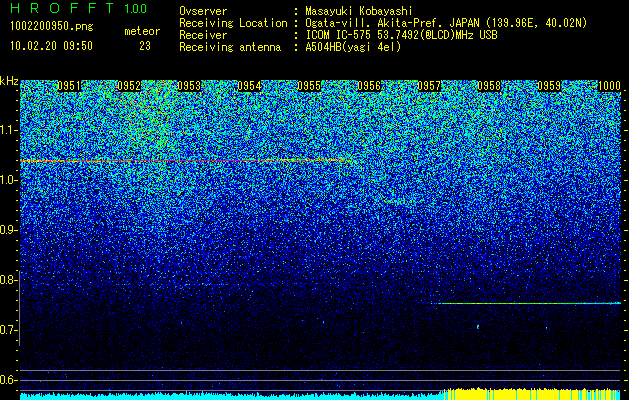Click the 0957 time marker
The width and height of the screenshot is (629, 400).
coord(429,86)
